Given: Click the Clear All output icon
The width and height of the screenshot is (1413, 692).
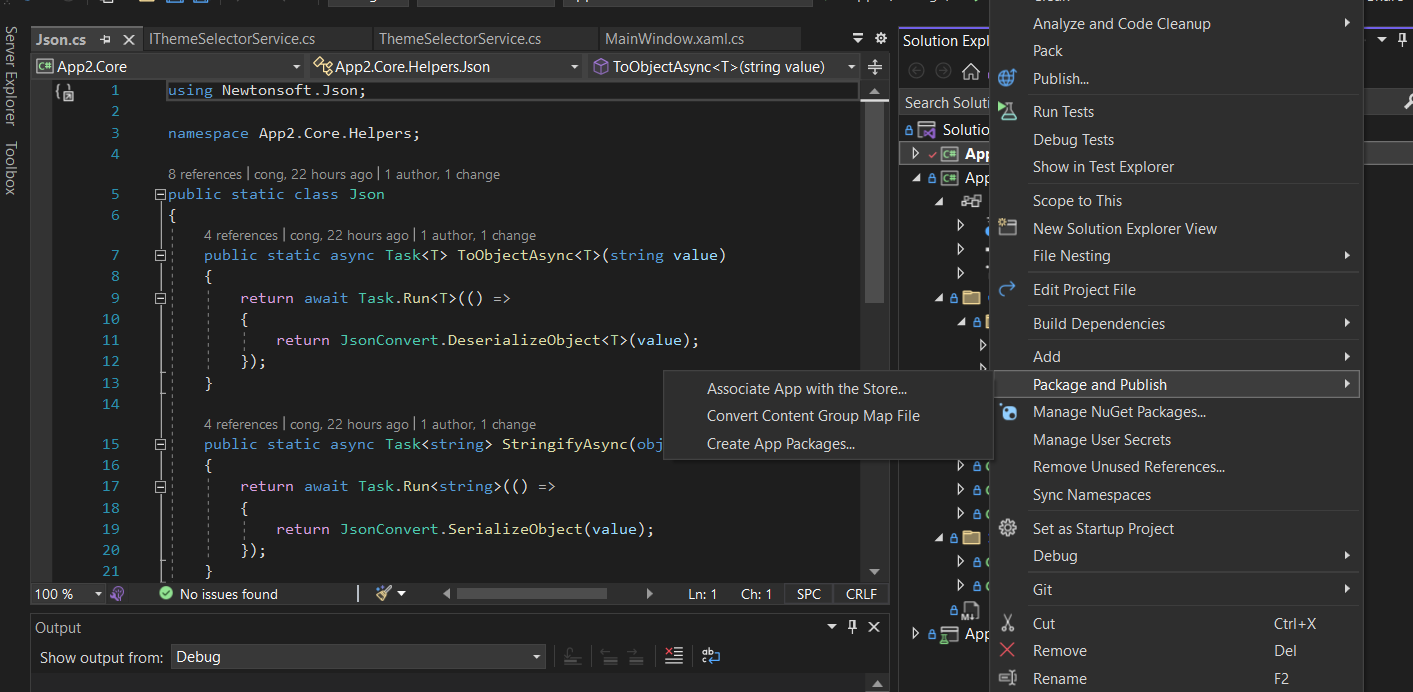Looking at the screenshot, I should pyautogui.click(x=674, y=657).
